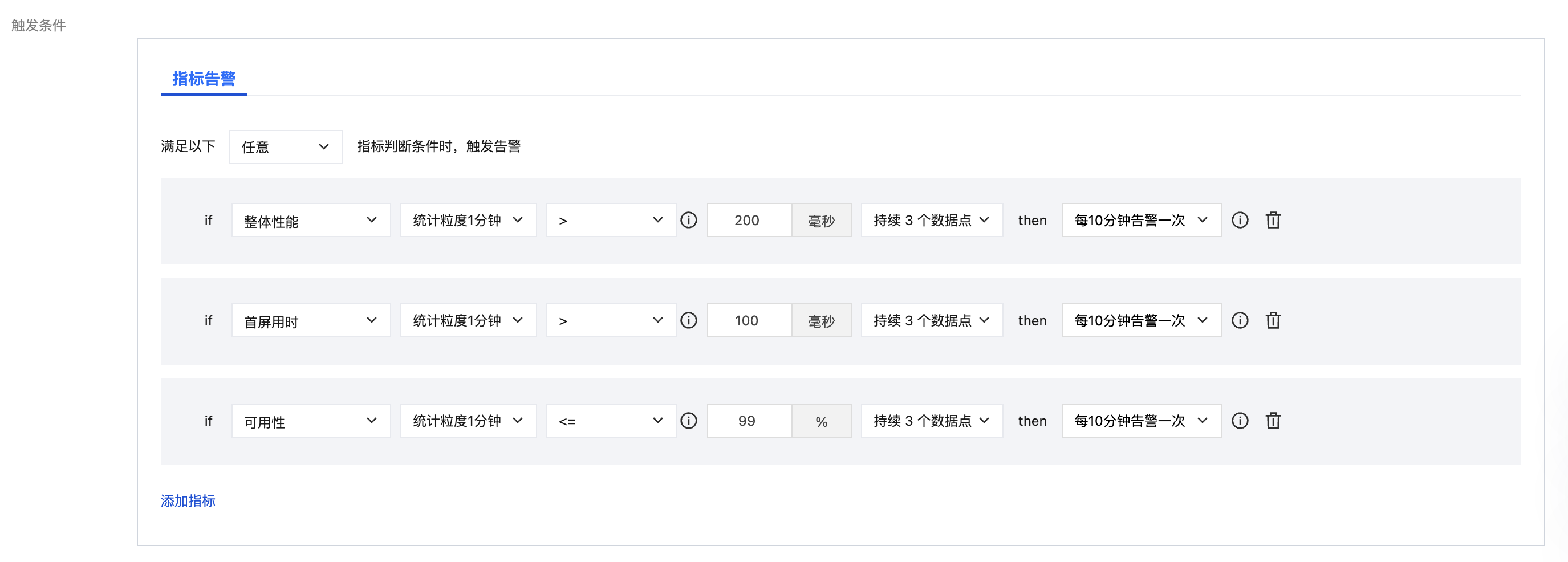1568x562 pixels.
Task: Click the 毫秒 unit in 首屏用时 row
Action: (x=821, y=320)
